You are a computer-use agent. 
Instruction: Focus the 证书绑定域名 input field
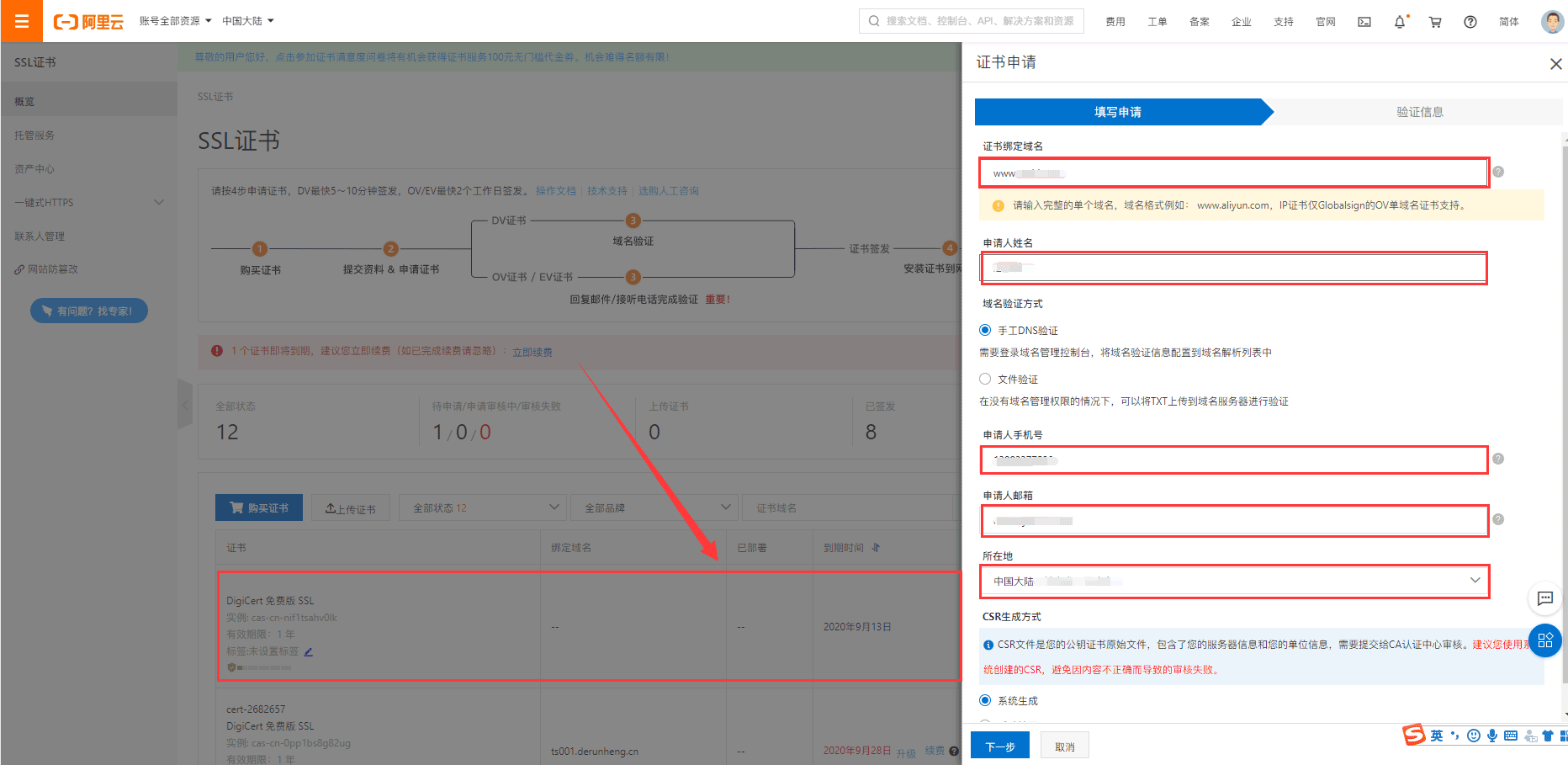click(x=1234, y=173)
